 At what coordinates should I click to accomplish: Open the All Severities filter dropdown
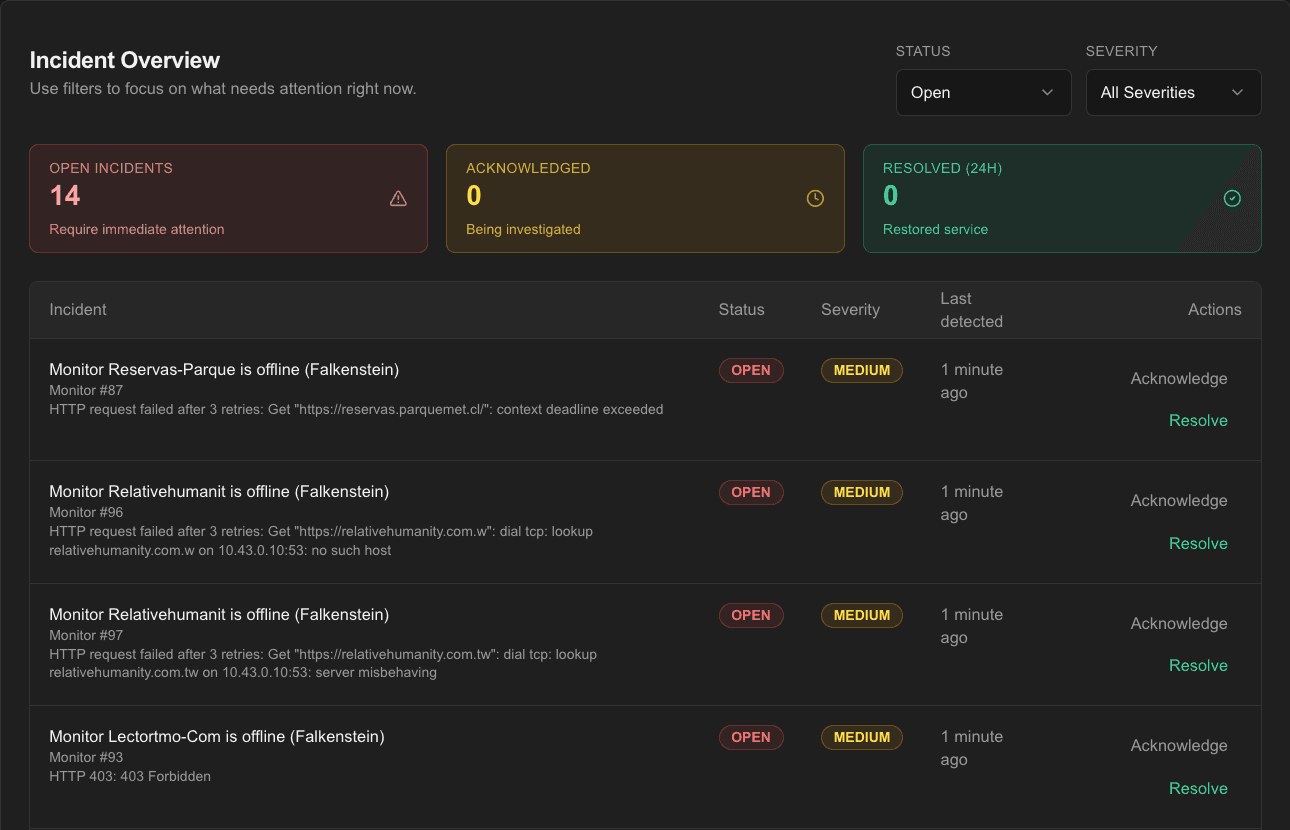coord(1172,92)
